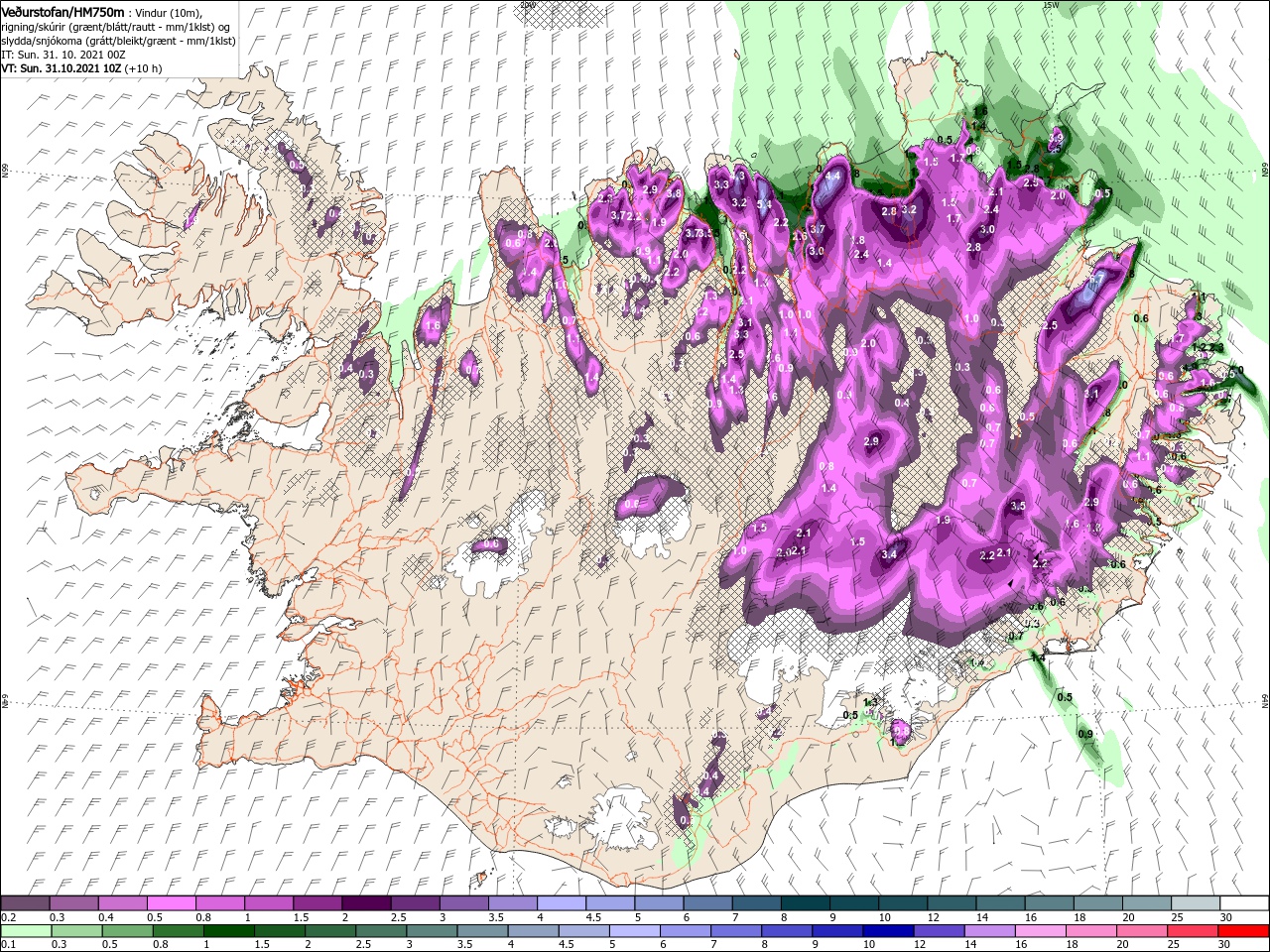This screenshot has height=952, width=1270.
Task: Pick upper legend lavender swatch at 4
Action: point(560,903)
